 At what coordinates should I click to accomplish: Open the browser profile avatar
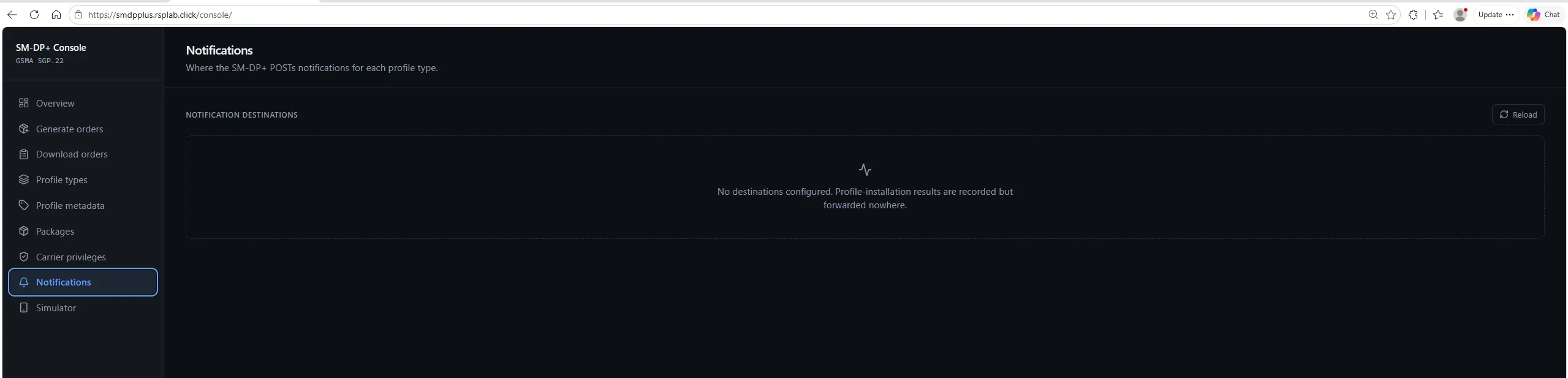pyautogui.click(x=1460, y=15)
